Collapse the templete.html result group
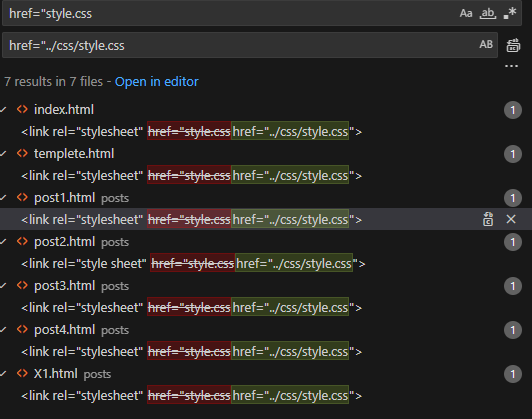Screen dimensions: 532x419 3,154
